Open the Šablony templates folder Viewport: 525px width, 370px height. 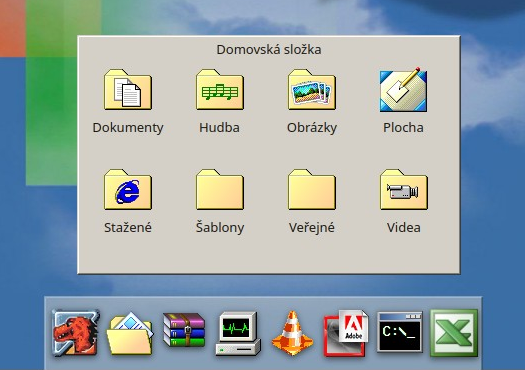tap(220, 190)
